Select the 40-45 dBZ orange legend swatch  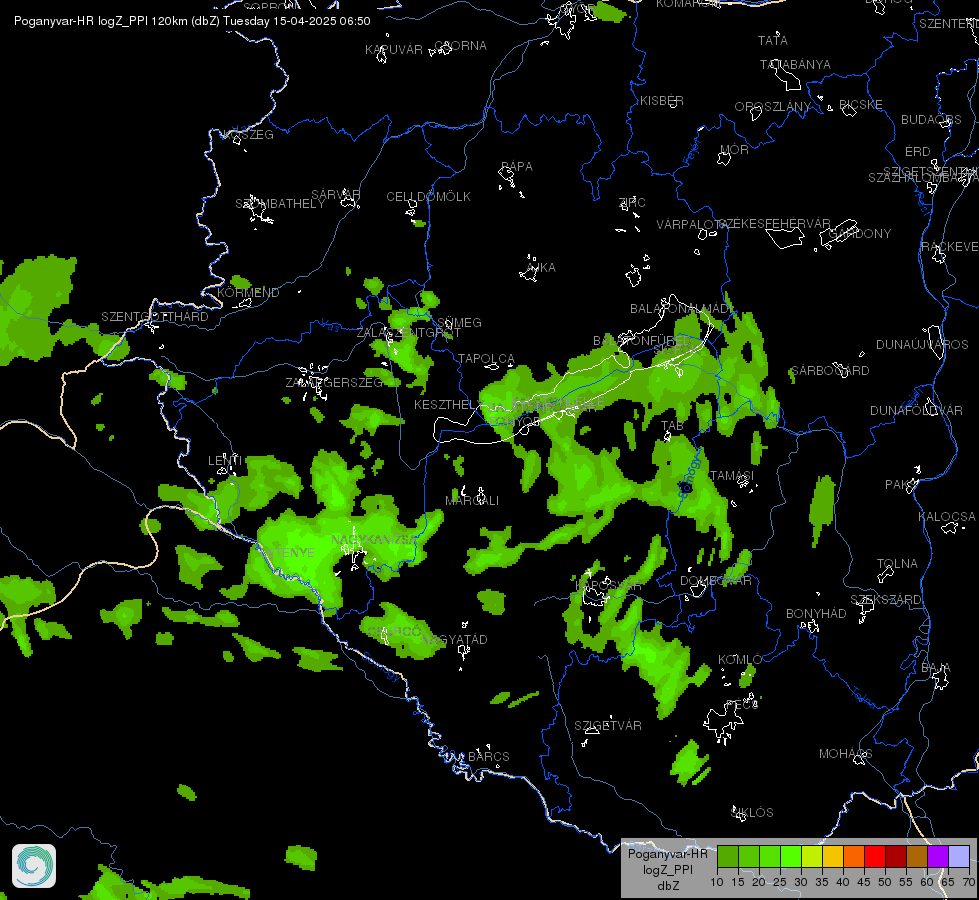(854, 856)
